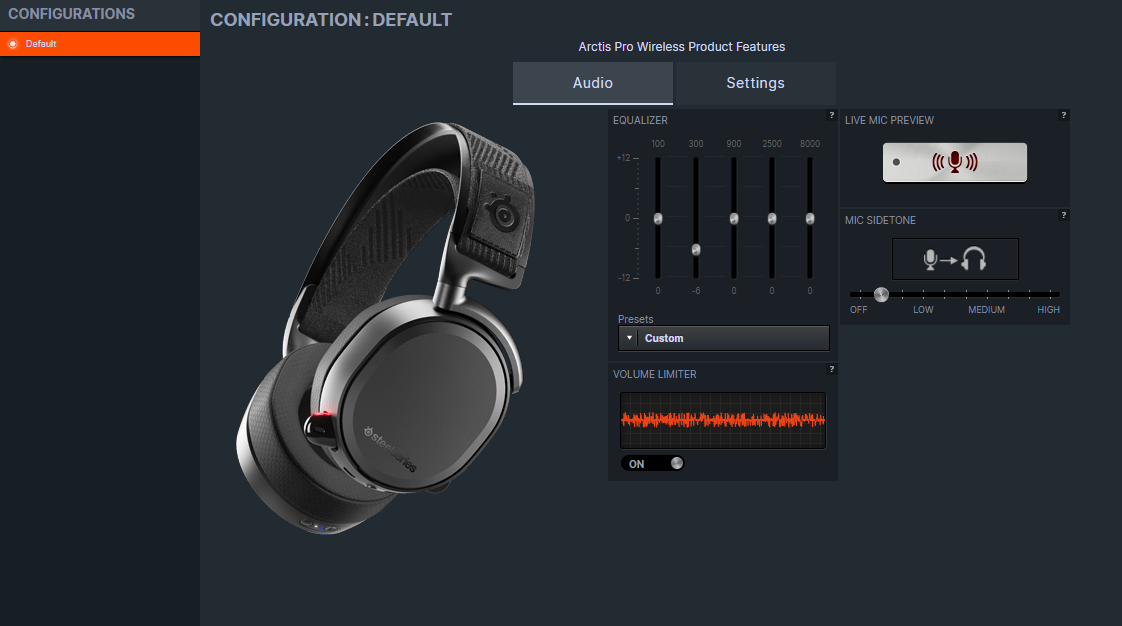Click the 8000 Hz equalizer slider knob
The width and height of the screenshot is (1122, 626).
coord(810,218)
